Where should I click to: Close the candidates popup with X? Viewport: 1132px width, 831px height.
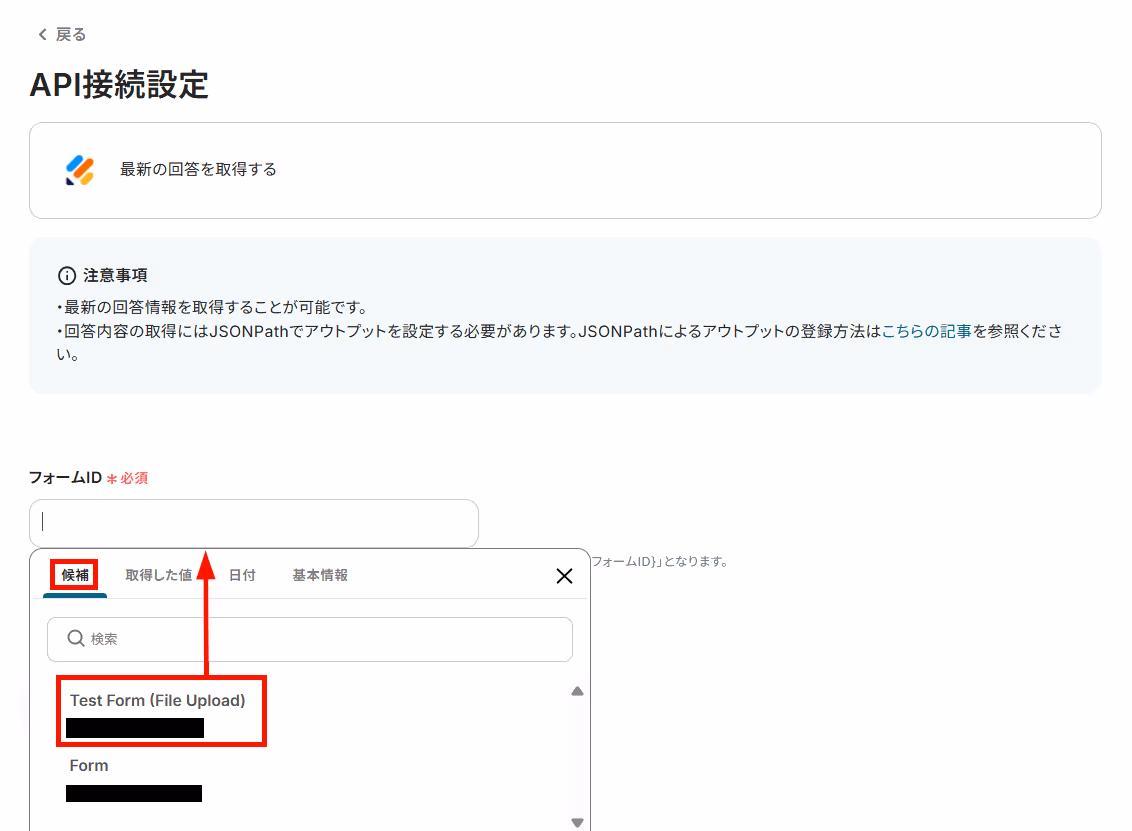[x=565, y=576]
